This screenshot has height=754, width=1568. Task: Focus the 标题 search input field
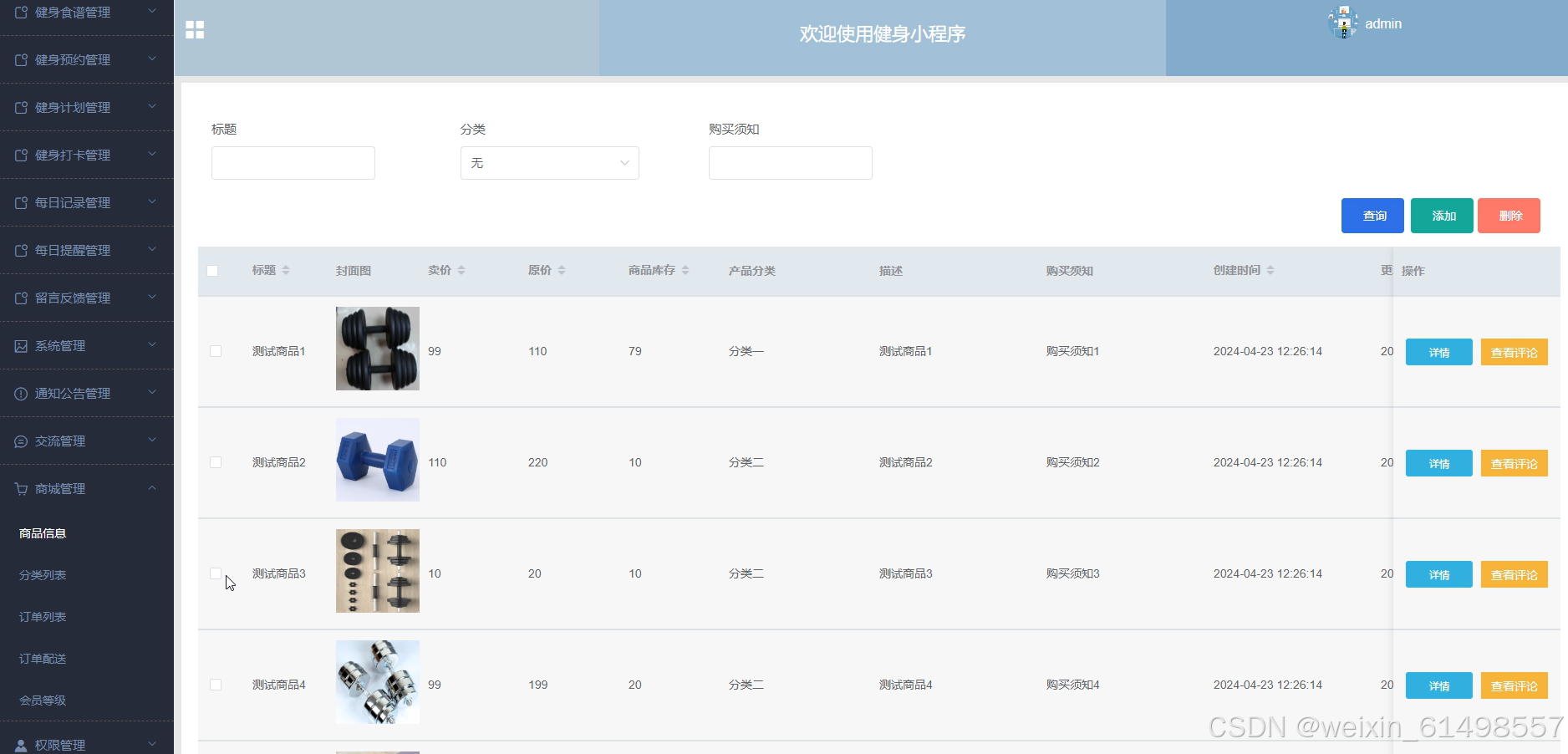(x=293, y=163)
